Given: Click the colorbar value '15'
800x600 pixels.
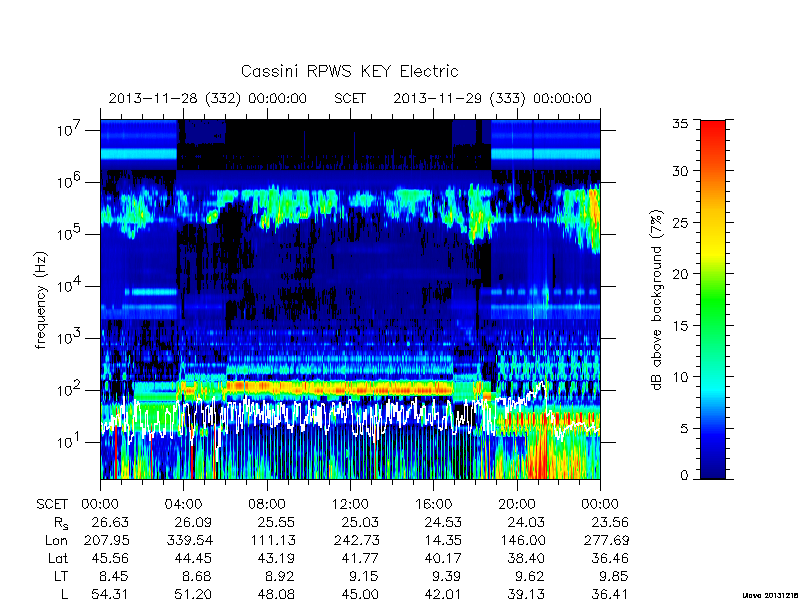Looking at the screenshot, I should coord(680,325).
